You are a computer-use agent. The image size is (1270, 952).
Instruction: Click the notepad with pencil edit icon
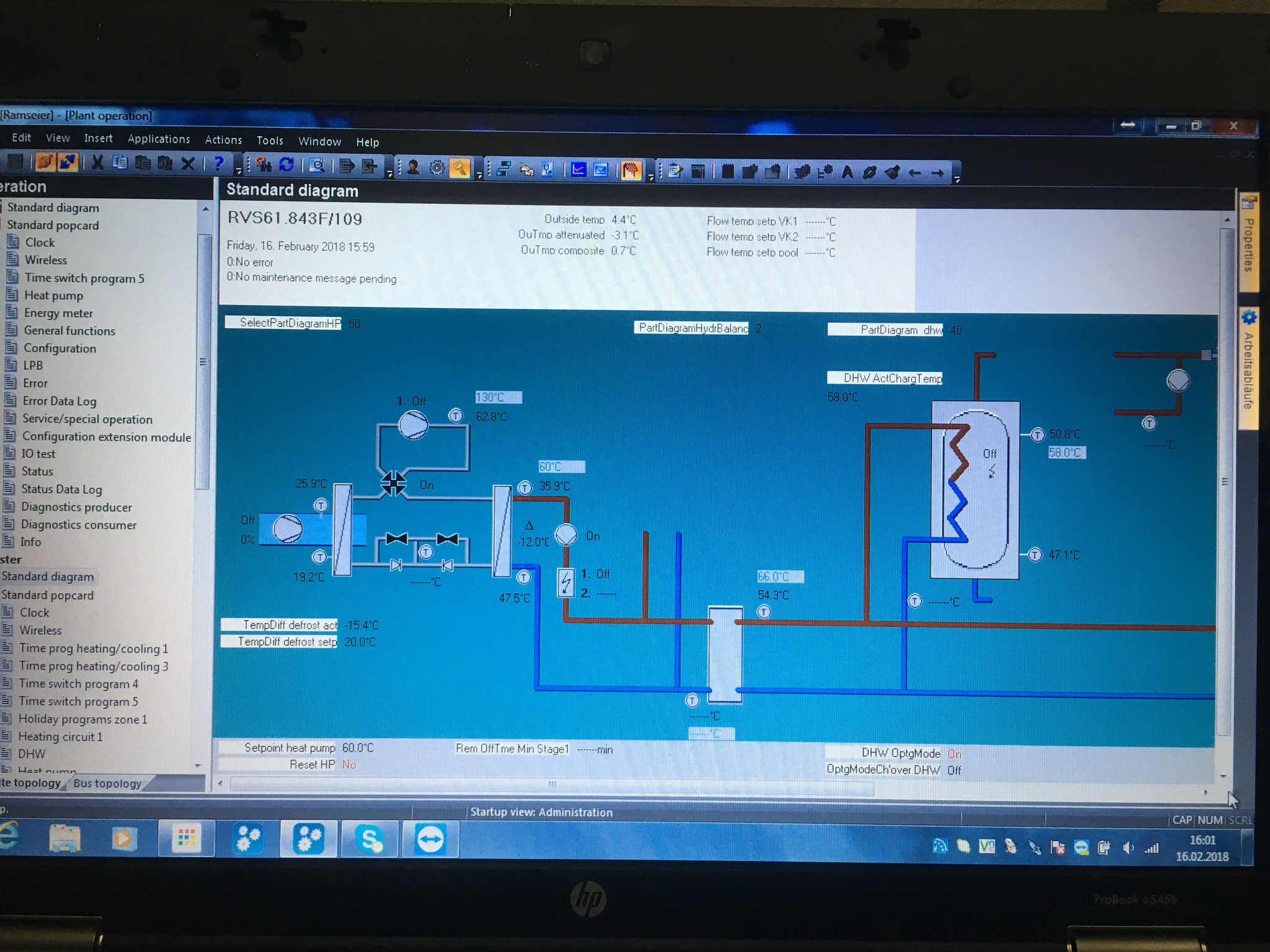(675, 170)
